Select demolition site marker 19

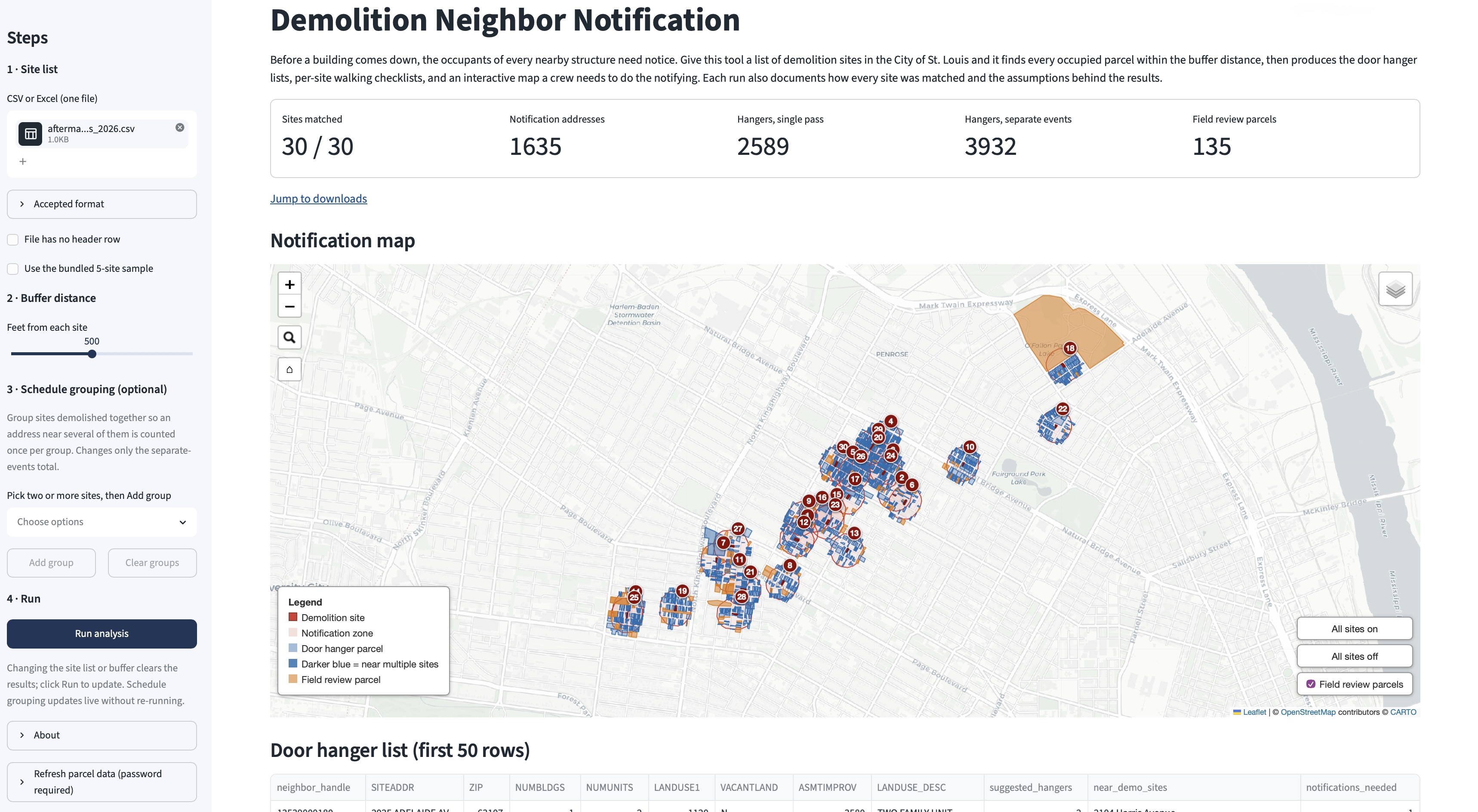point(682,591)
